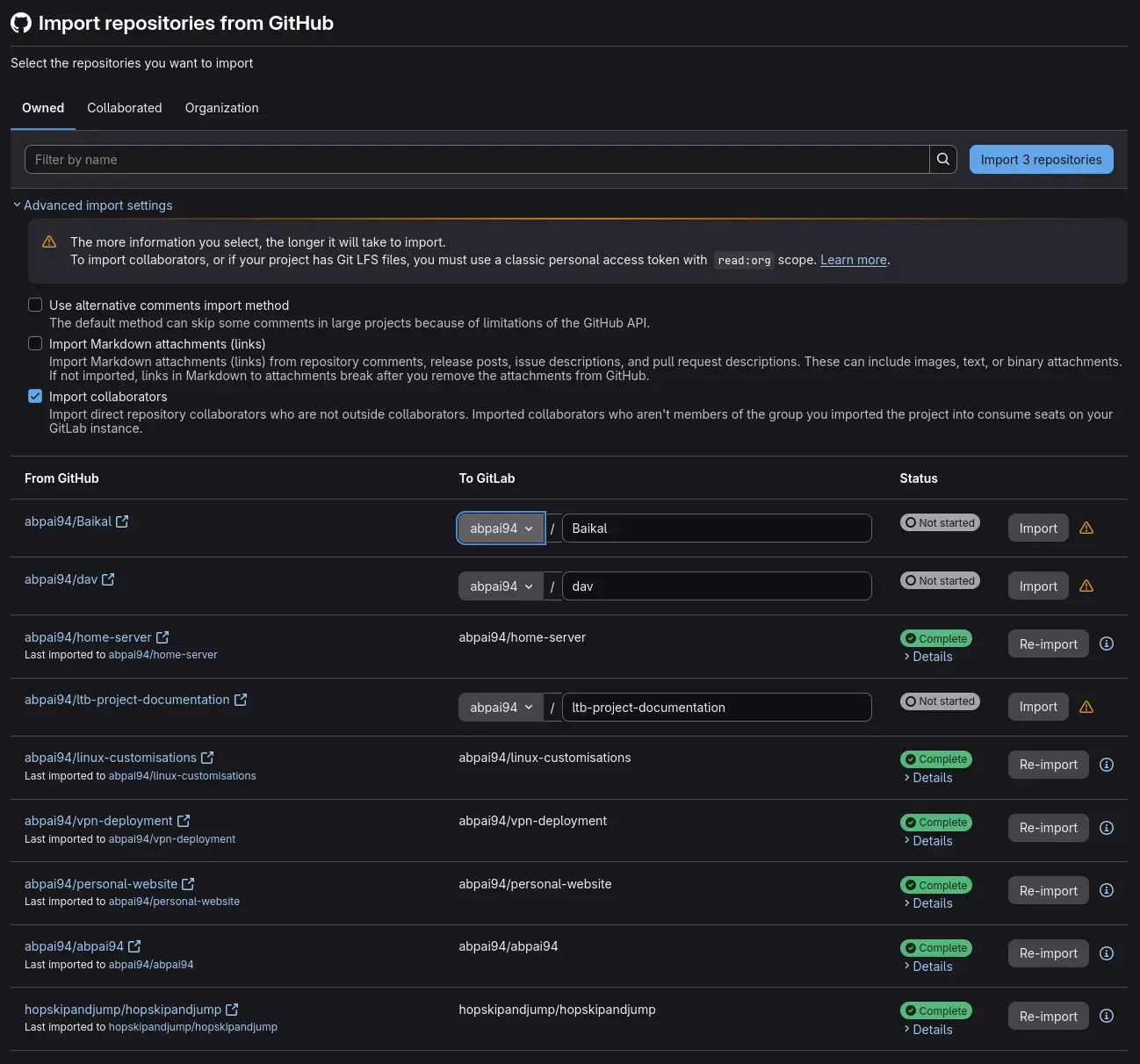The width and height of the screenshot is (1140, 1064).
Task: Open abpai94 namespace dropdown for Baikal
Action: coord(501,528)
